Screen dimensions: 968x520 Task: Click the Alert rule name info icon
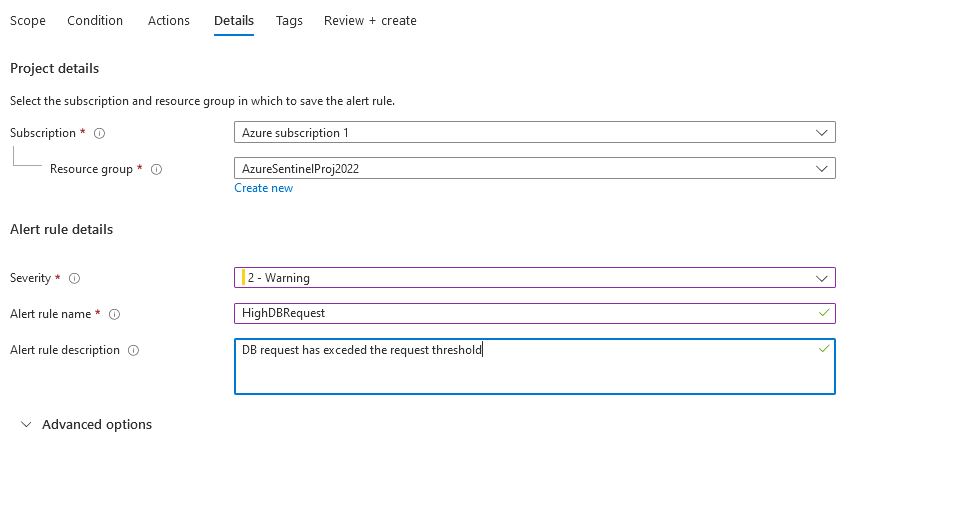(114, 314)
